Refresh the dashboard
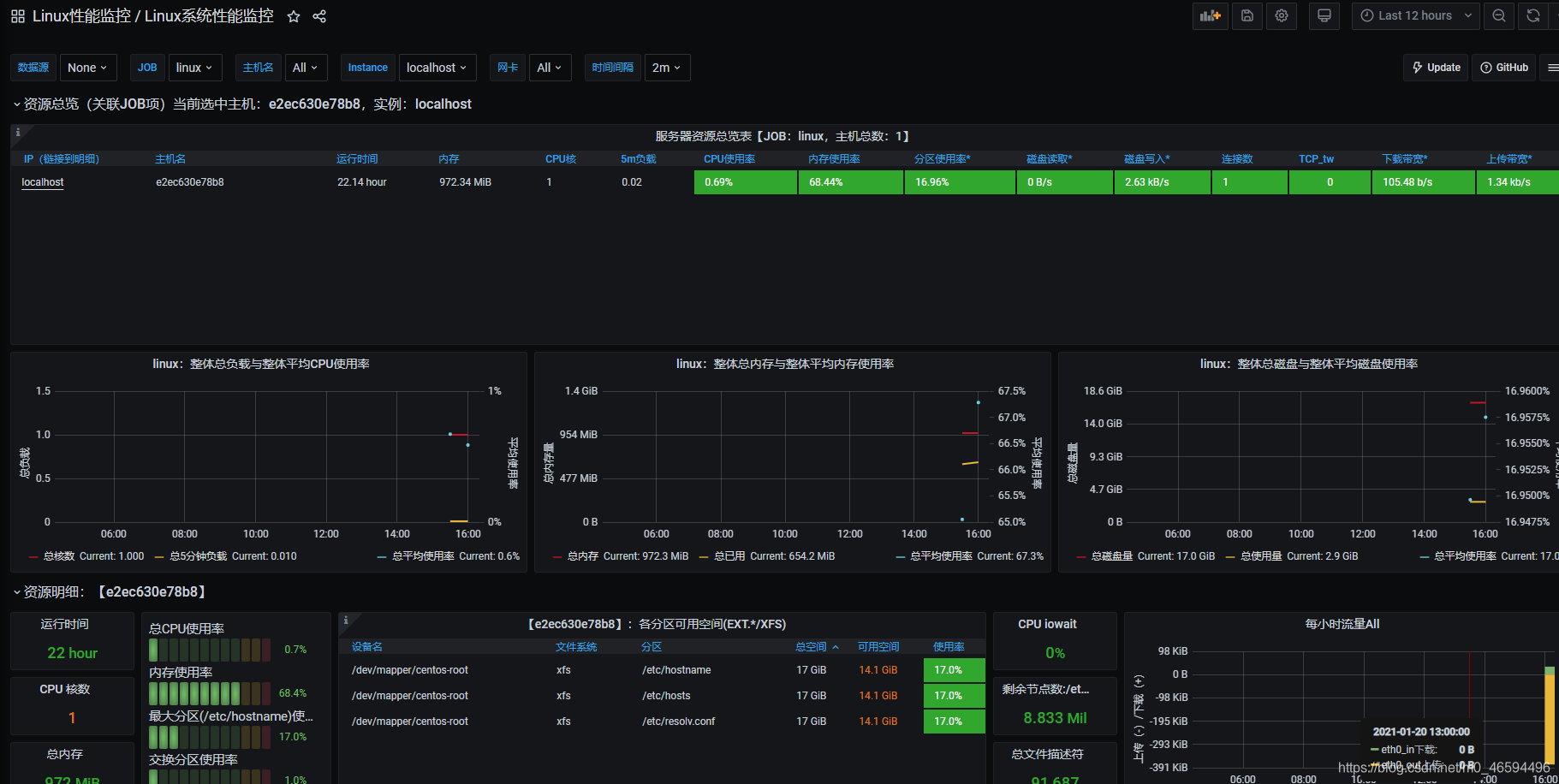This screenshot has height=784, width=1559. 1533,15
